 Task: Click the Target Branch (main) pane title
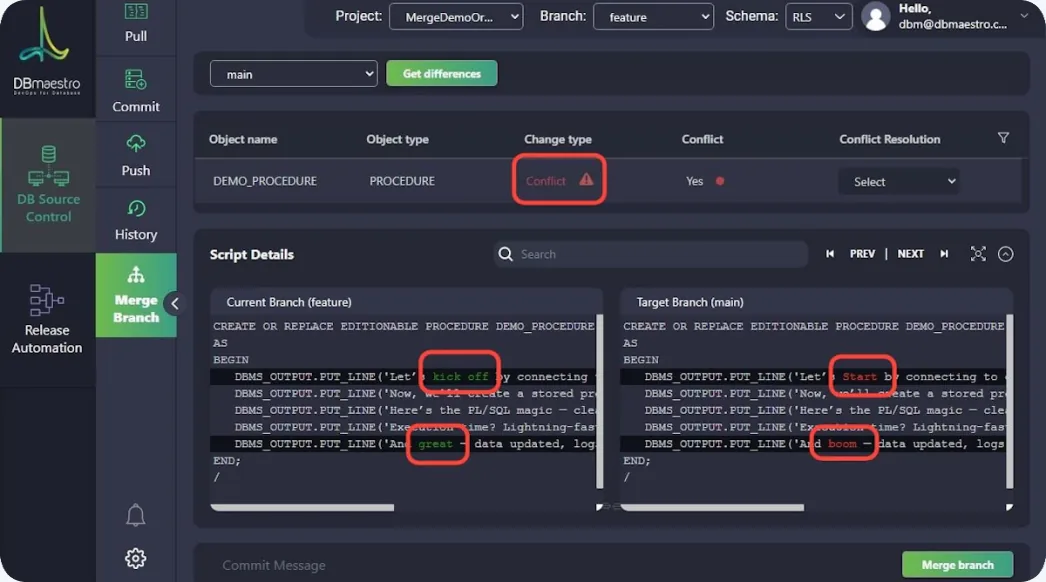[x=690, y=302]
